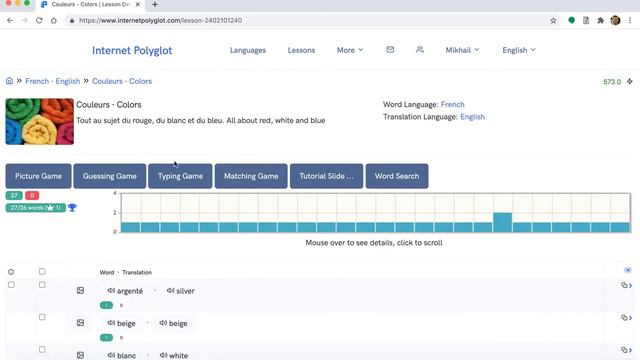The image size is (640, 360).
Task: Open the picture icon for blanc row
Action: tap(80, 355)
